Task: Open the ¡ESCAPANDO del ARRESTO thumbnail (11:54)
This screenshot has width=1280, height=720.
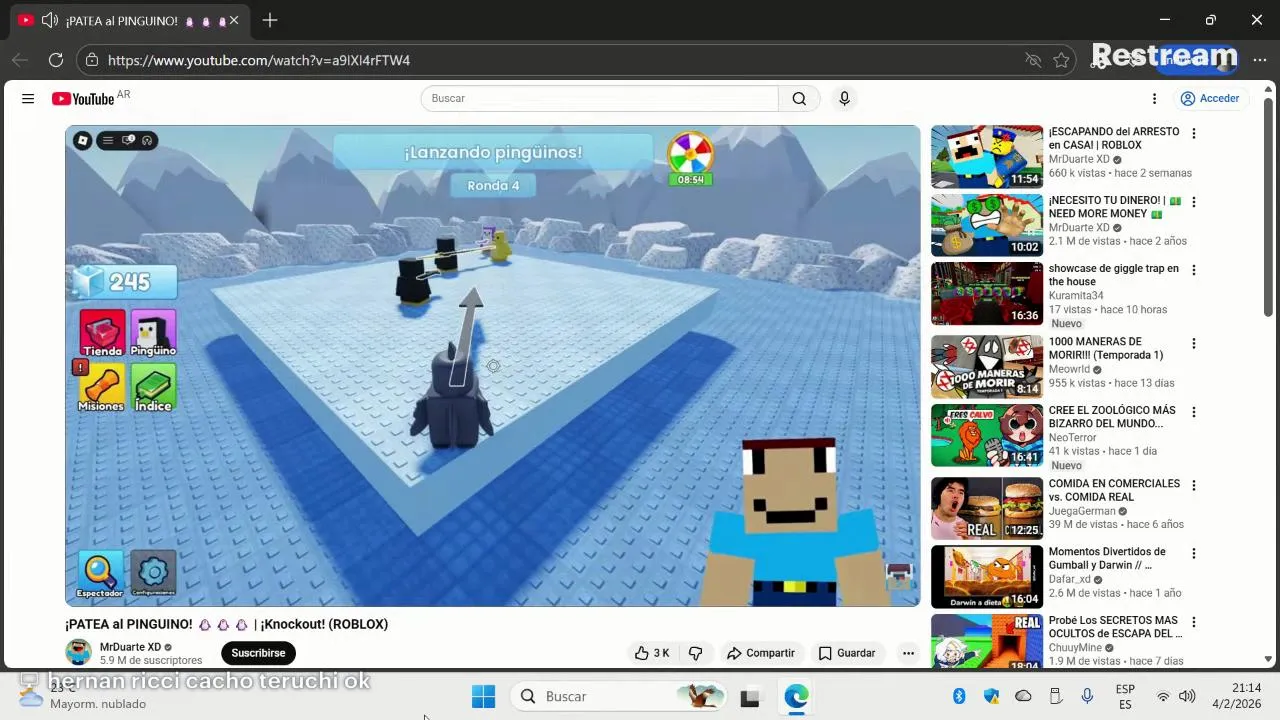Action: coord(987,157)
